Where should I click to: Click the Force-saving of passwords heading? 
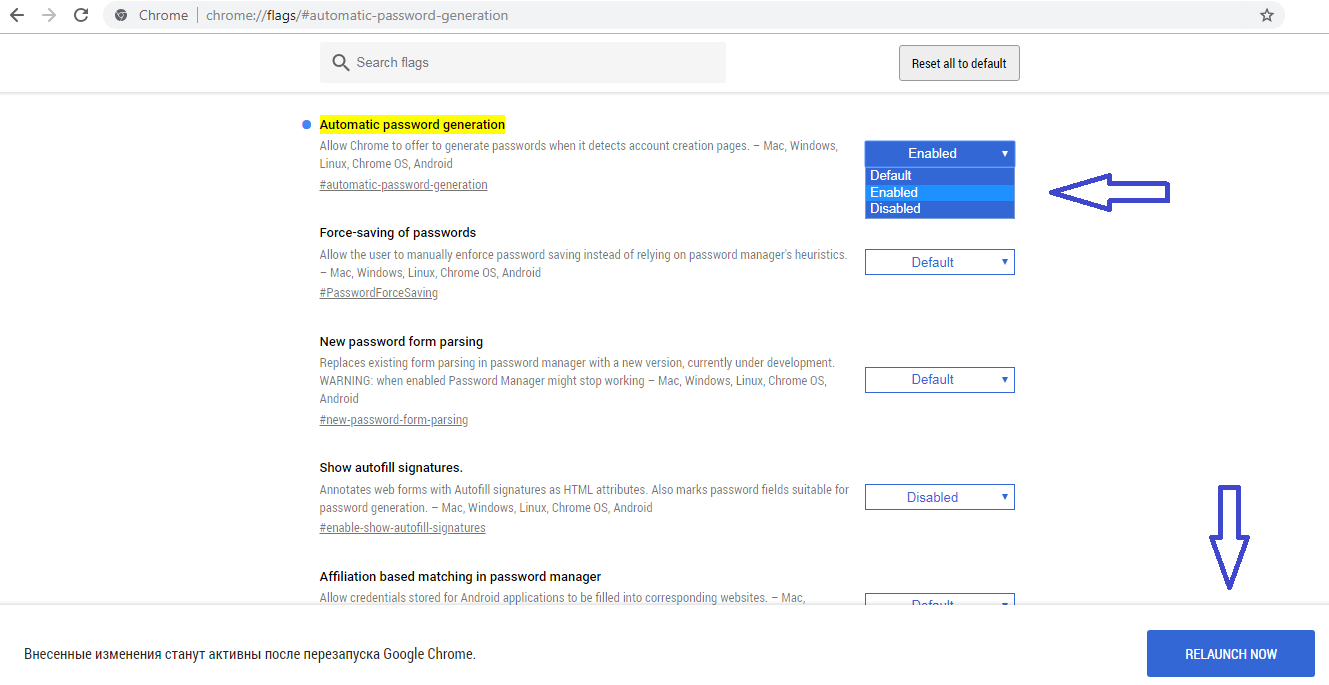tap(398, 233)
